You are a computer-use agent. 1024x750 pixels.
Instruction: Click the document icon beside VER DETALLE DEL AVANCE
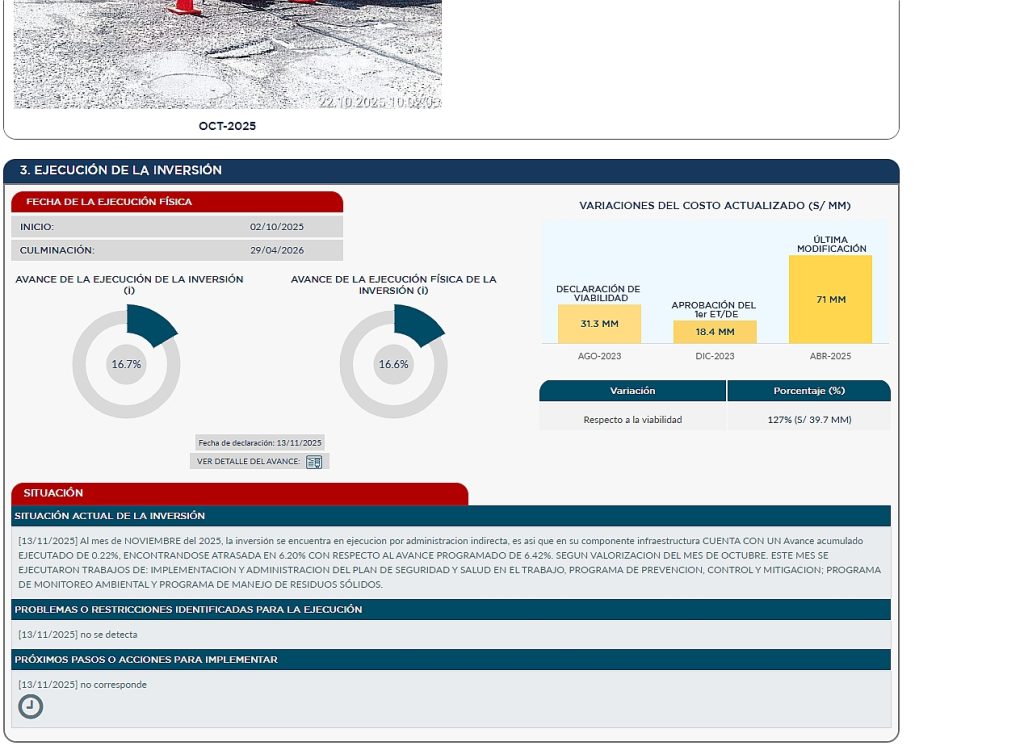314,462
